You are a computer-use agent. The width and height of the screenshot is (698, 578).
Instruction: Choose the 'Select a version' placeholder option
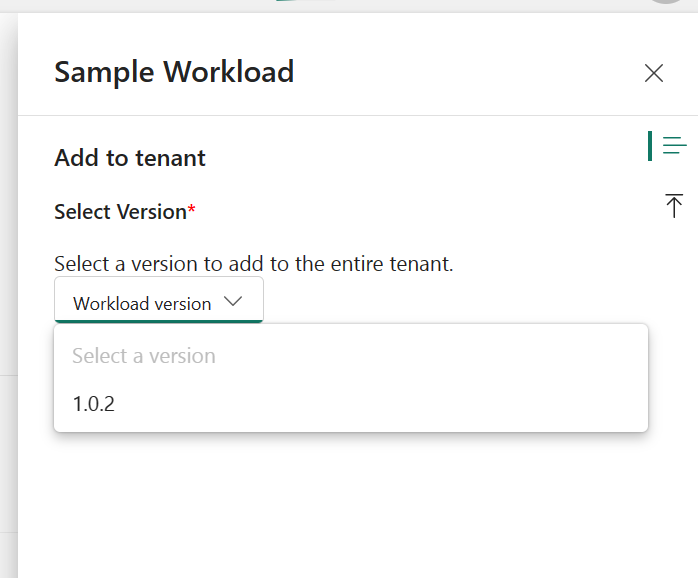[144, 356]
